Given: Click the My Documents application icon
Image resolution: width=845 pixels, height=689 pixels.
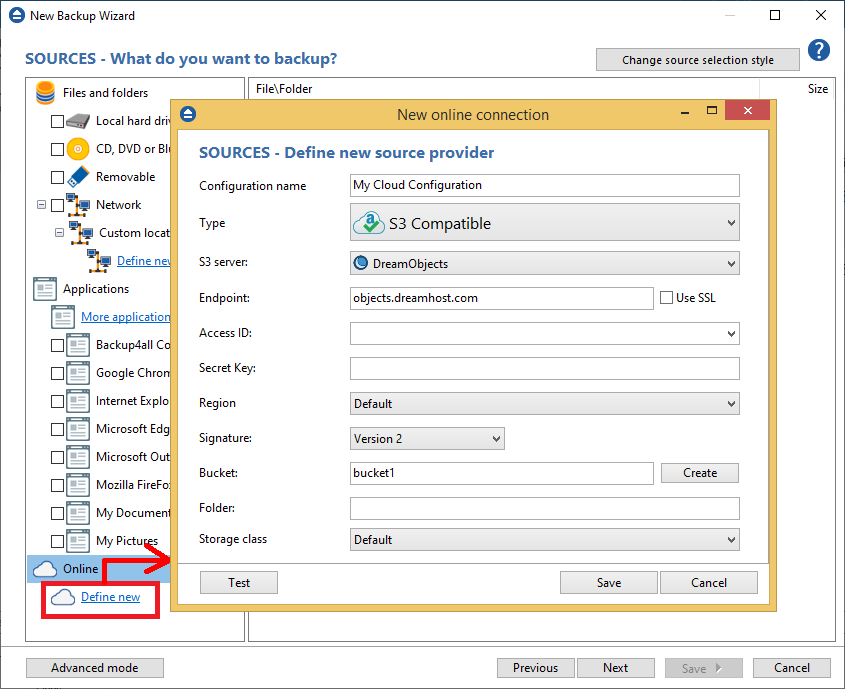Looking at the screenshot, I should [x=78, y=513].
